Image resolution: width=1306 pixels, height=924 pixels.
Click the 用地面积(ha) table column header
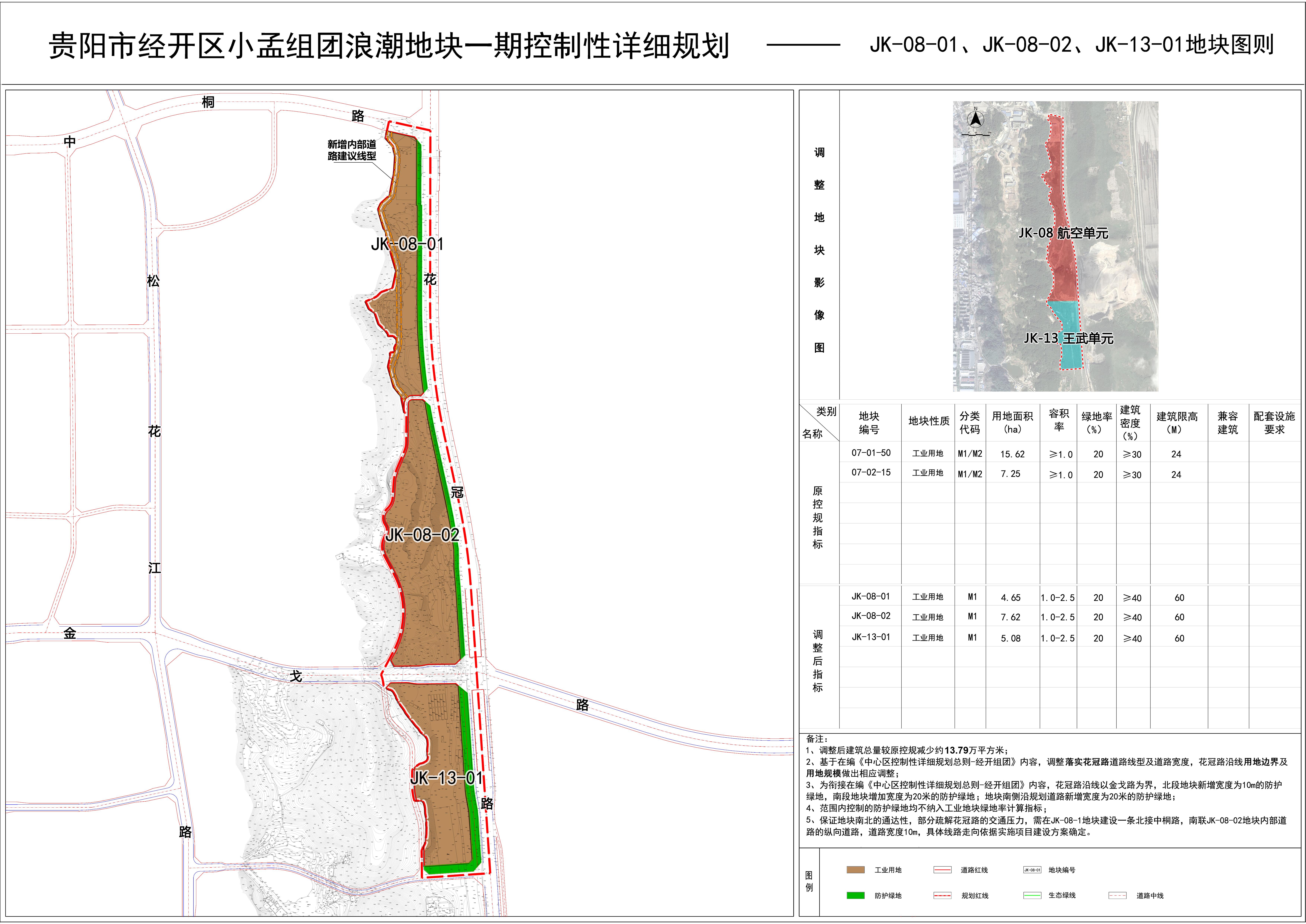pos(1012,423)
